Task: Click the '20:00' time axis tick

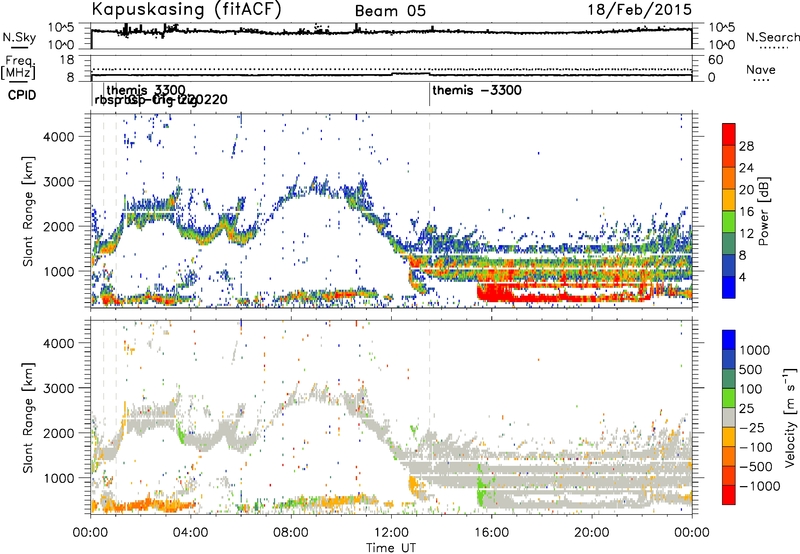Action: click(x=592, y=533)
